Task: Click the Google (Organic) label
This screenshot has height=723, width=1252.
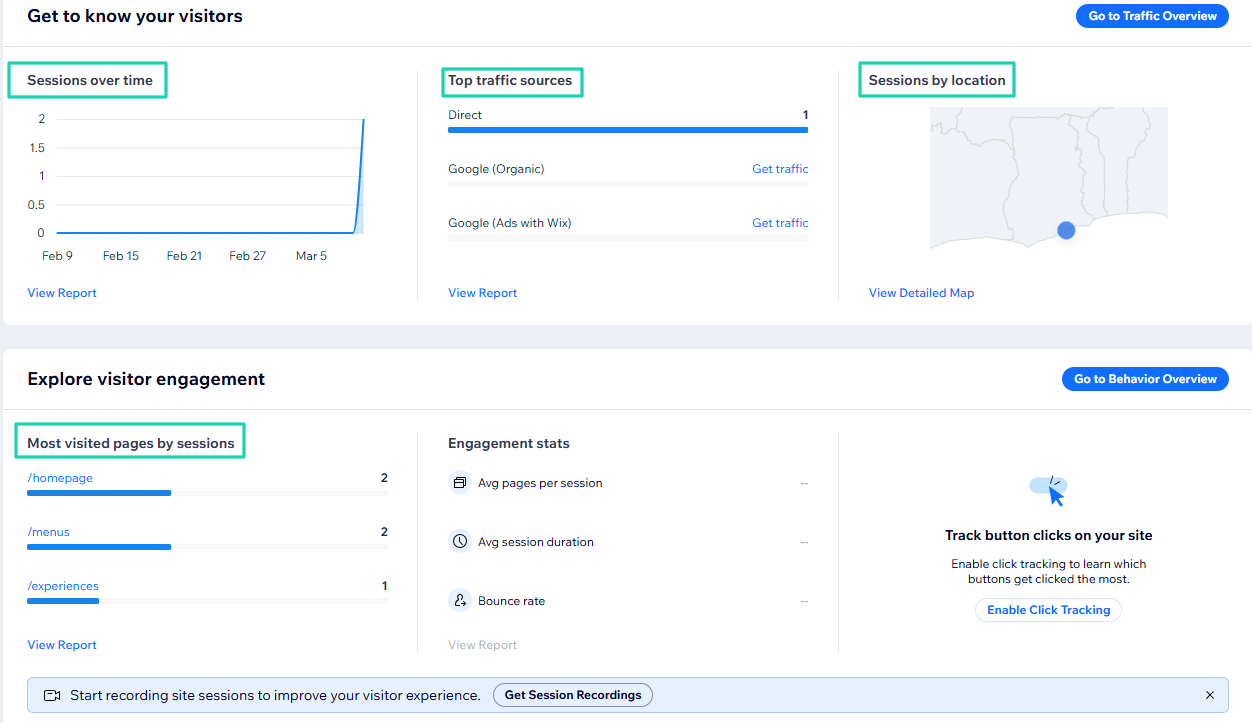Action: 496,169
